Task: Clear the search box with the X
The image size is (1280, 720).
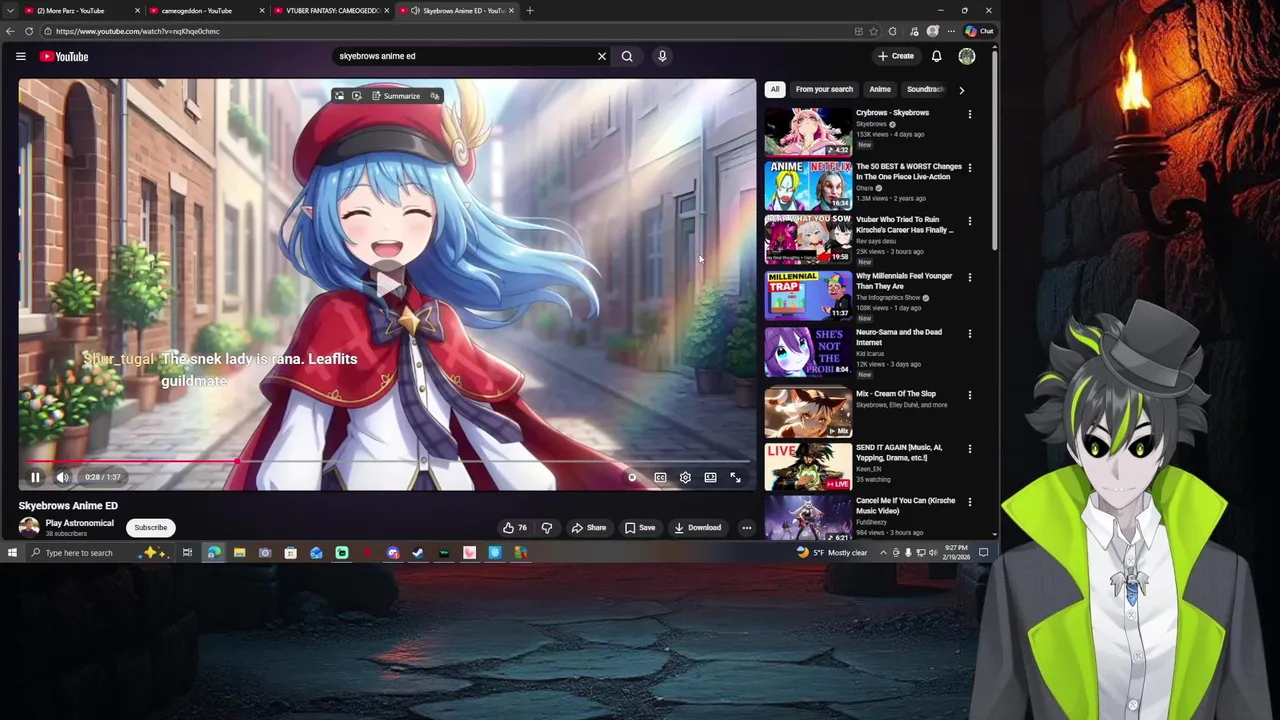Action: tap(602, 56)
